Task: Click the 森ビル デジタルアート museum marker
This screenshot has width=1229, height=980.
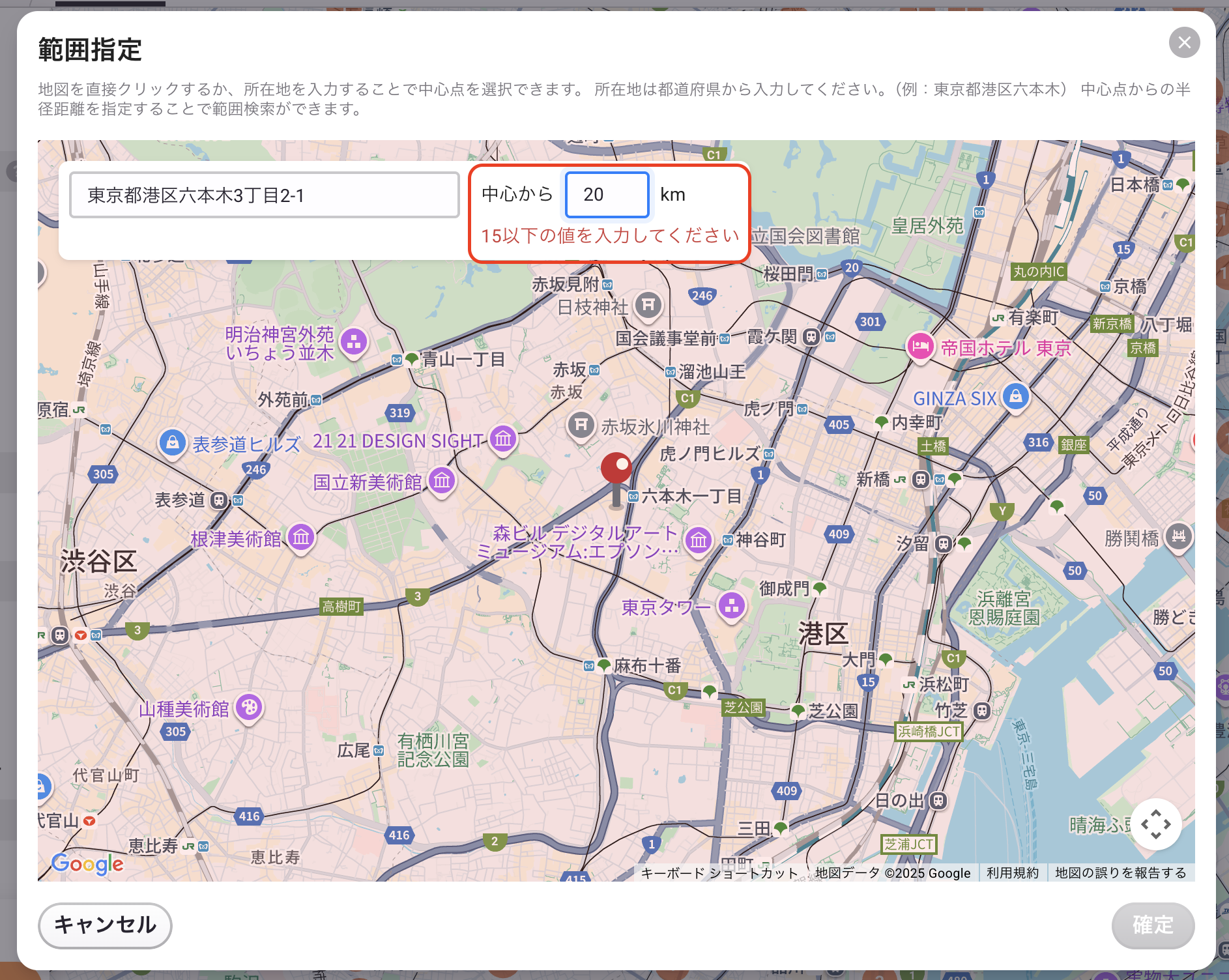Action: [x=698, y=540]
